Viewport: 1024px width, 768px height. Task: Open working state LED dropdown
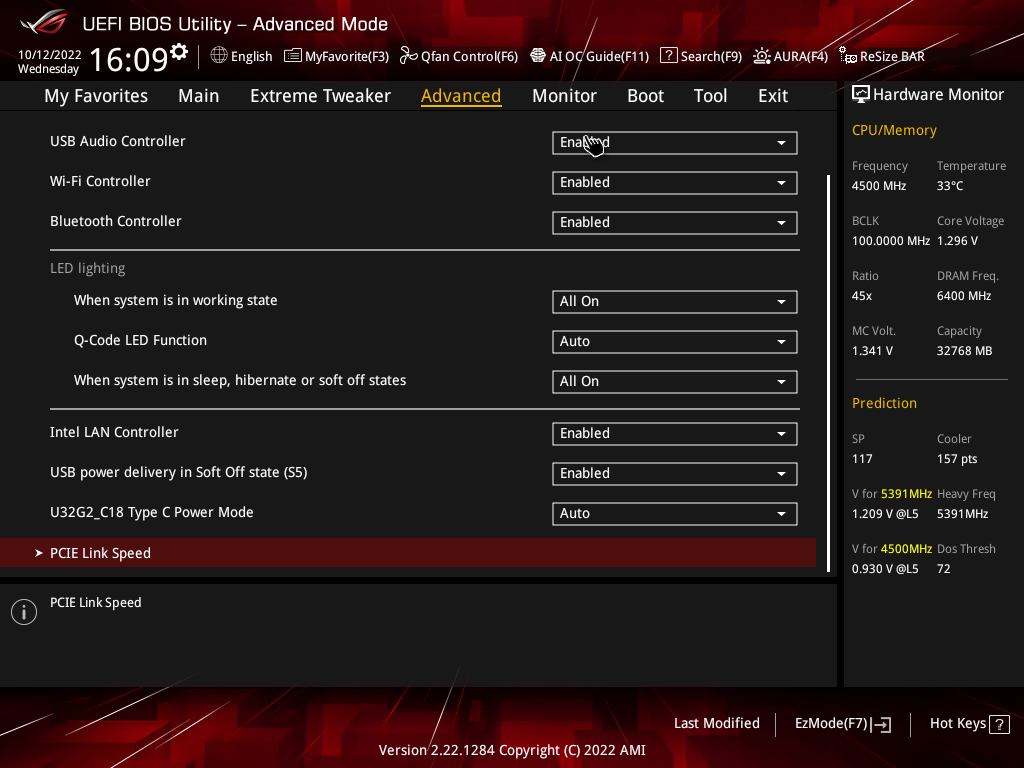coord(675,302)
